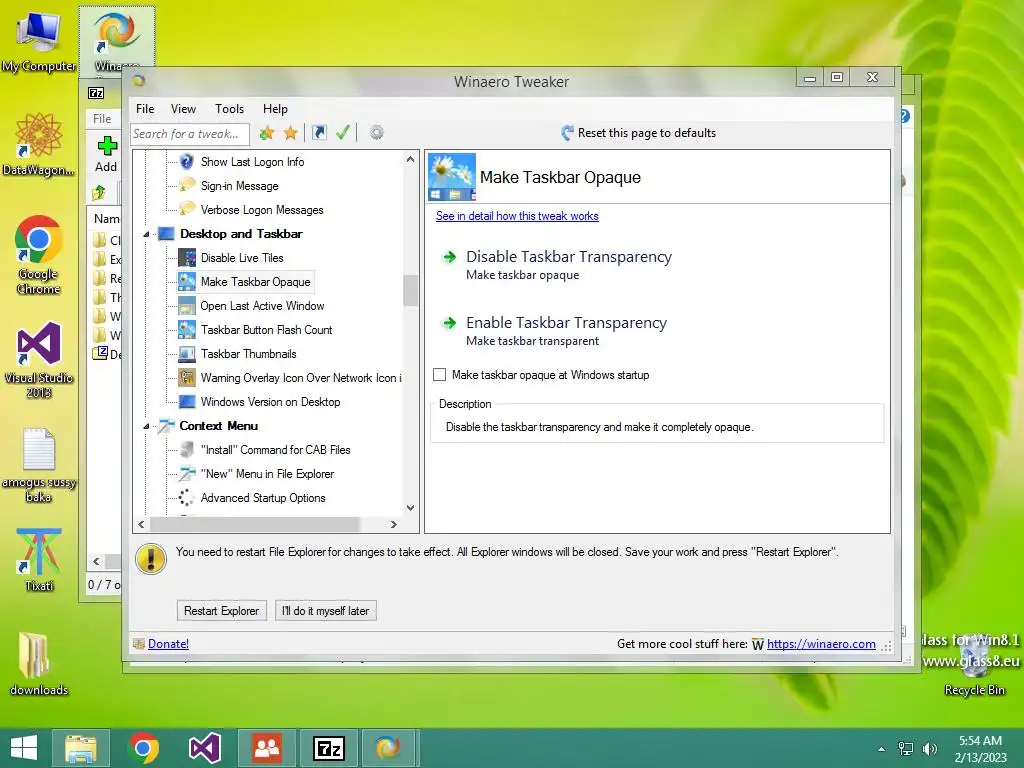Viewport: 1024px width, 768px height.
Task: Select the amogus sussy baka text file
Action: click(x=39, y=465)
